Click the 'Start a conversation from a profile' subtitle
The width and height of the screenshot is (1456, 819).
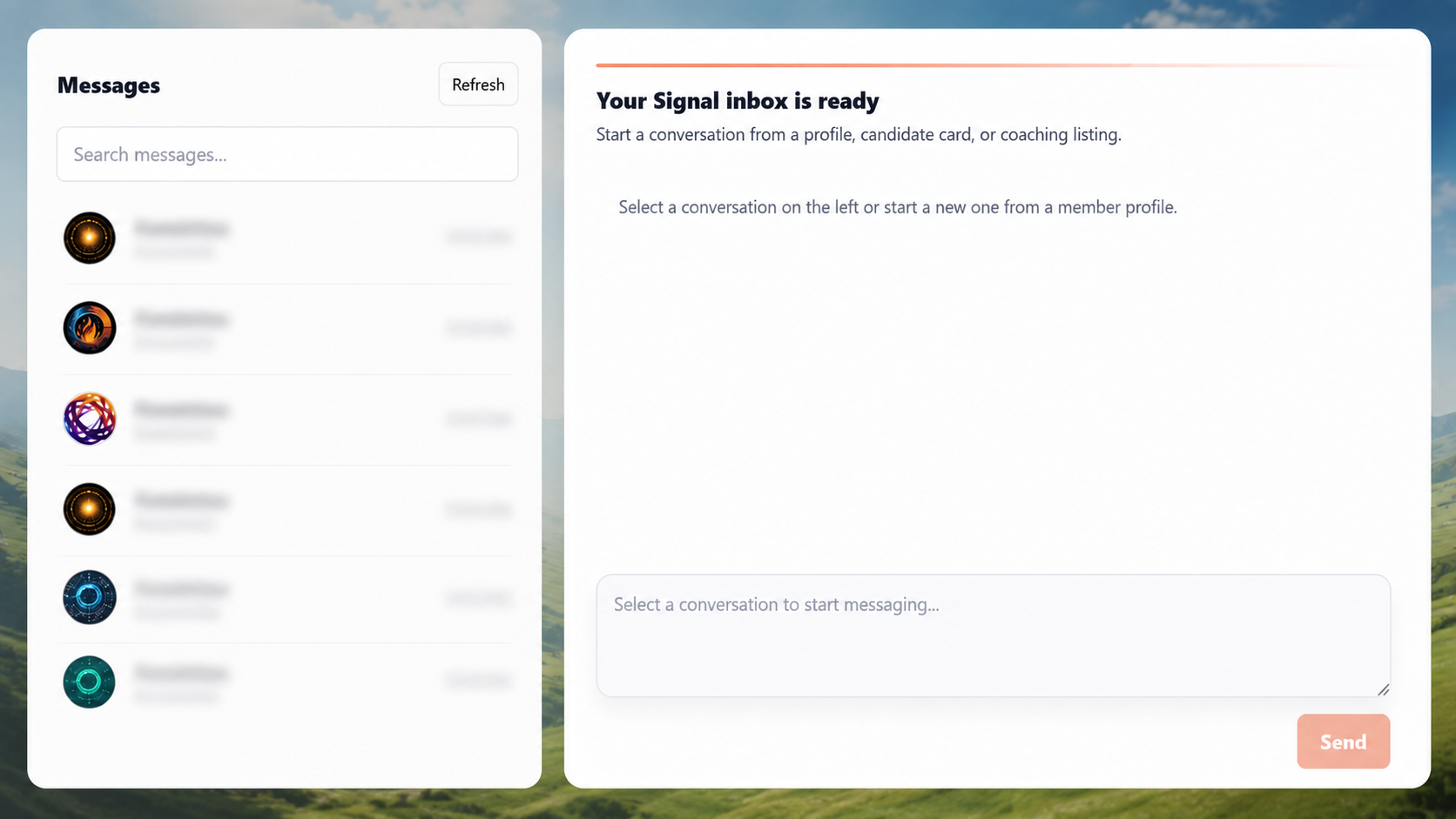tap(859, 135)
